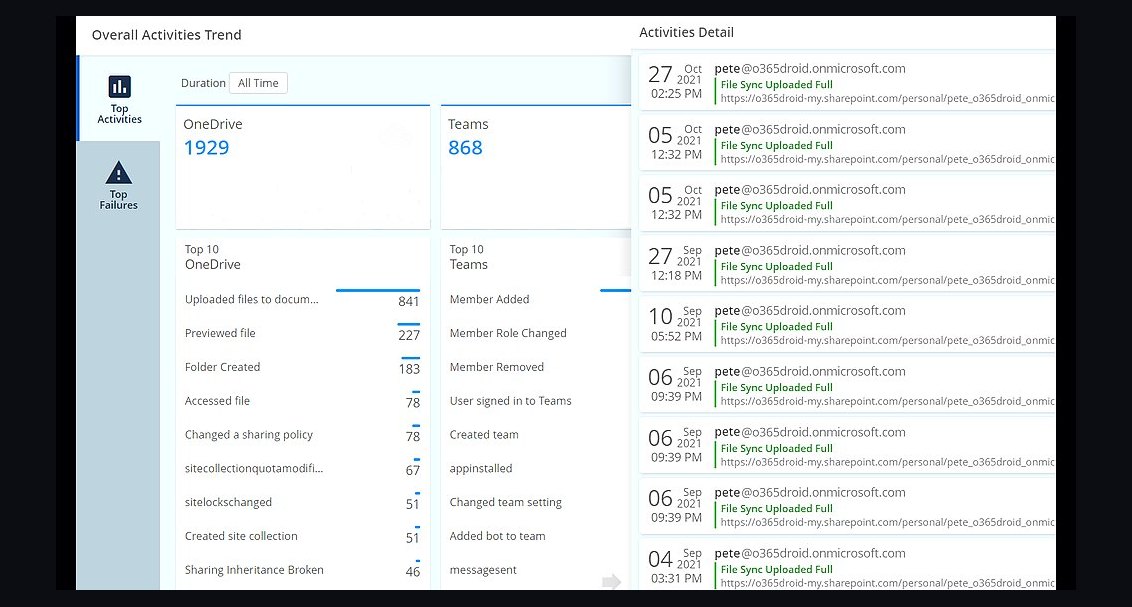This screenshot has height=607, width=1132.
Task: Click the gray right arrow beside messagesent
Action: [611, 581]
